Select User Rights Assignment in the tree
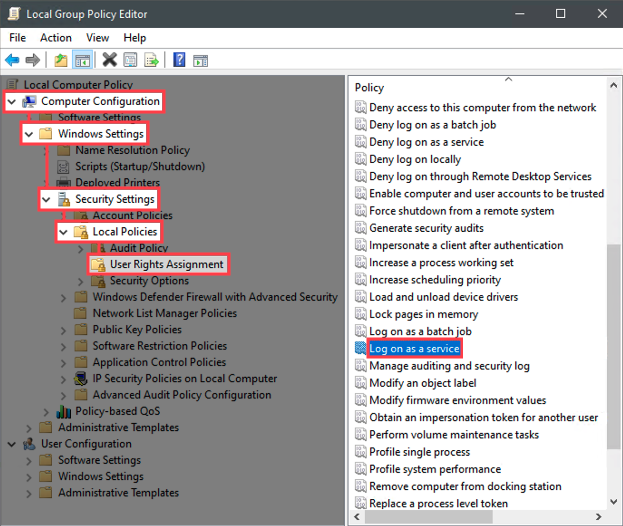 166,265
